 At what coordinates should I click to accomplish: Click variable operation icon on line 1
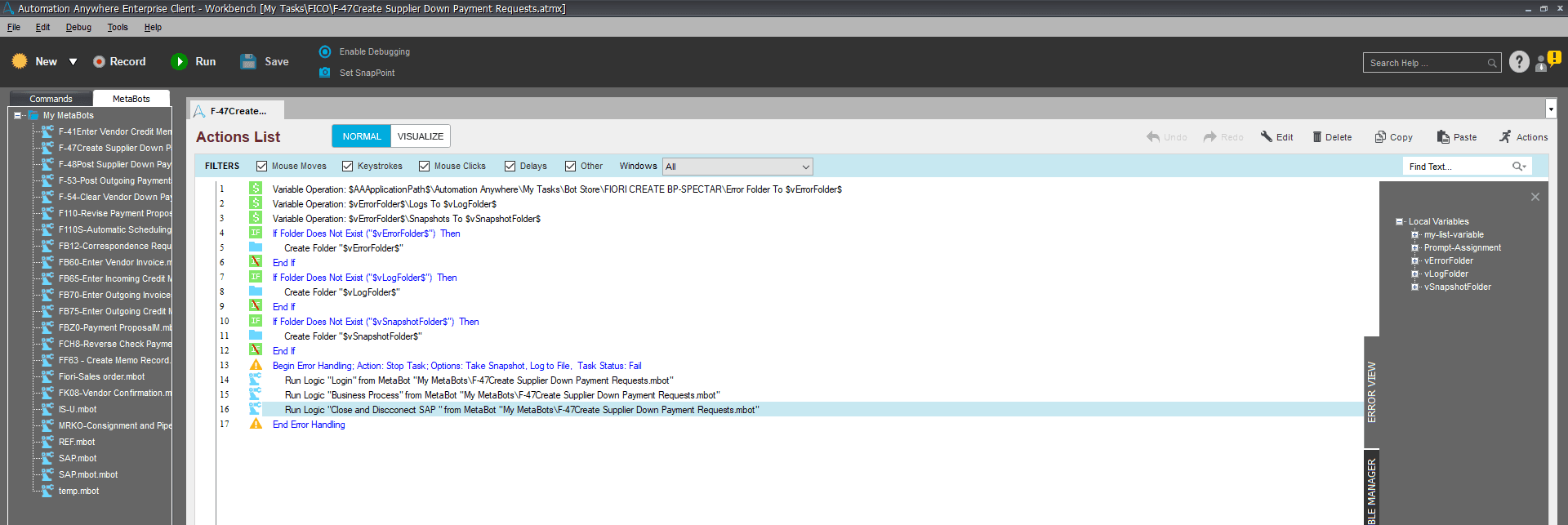256,189
